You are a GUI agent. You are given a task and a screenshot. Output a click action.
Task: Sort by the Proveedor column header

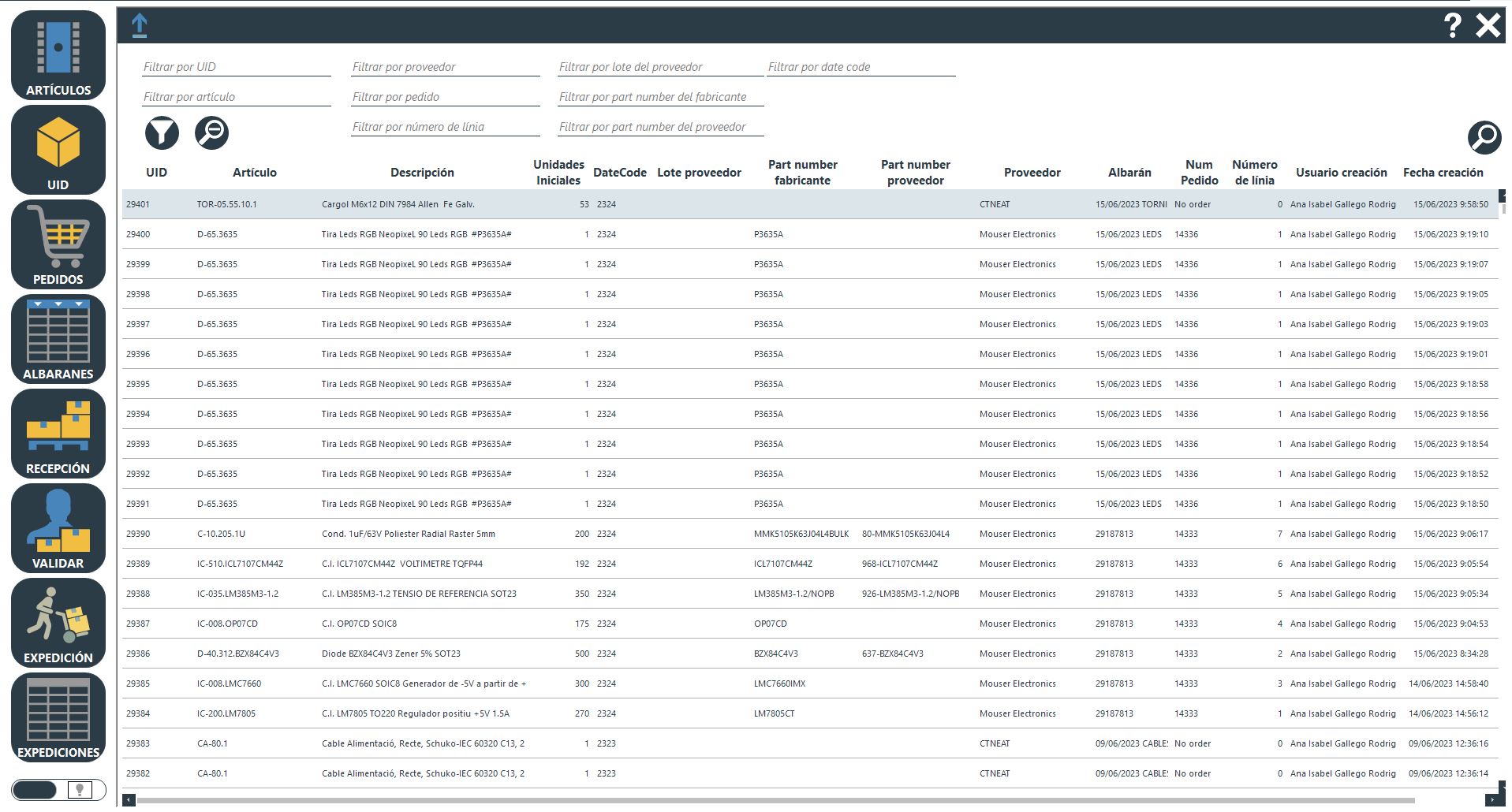[x=1032, y=173]
